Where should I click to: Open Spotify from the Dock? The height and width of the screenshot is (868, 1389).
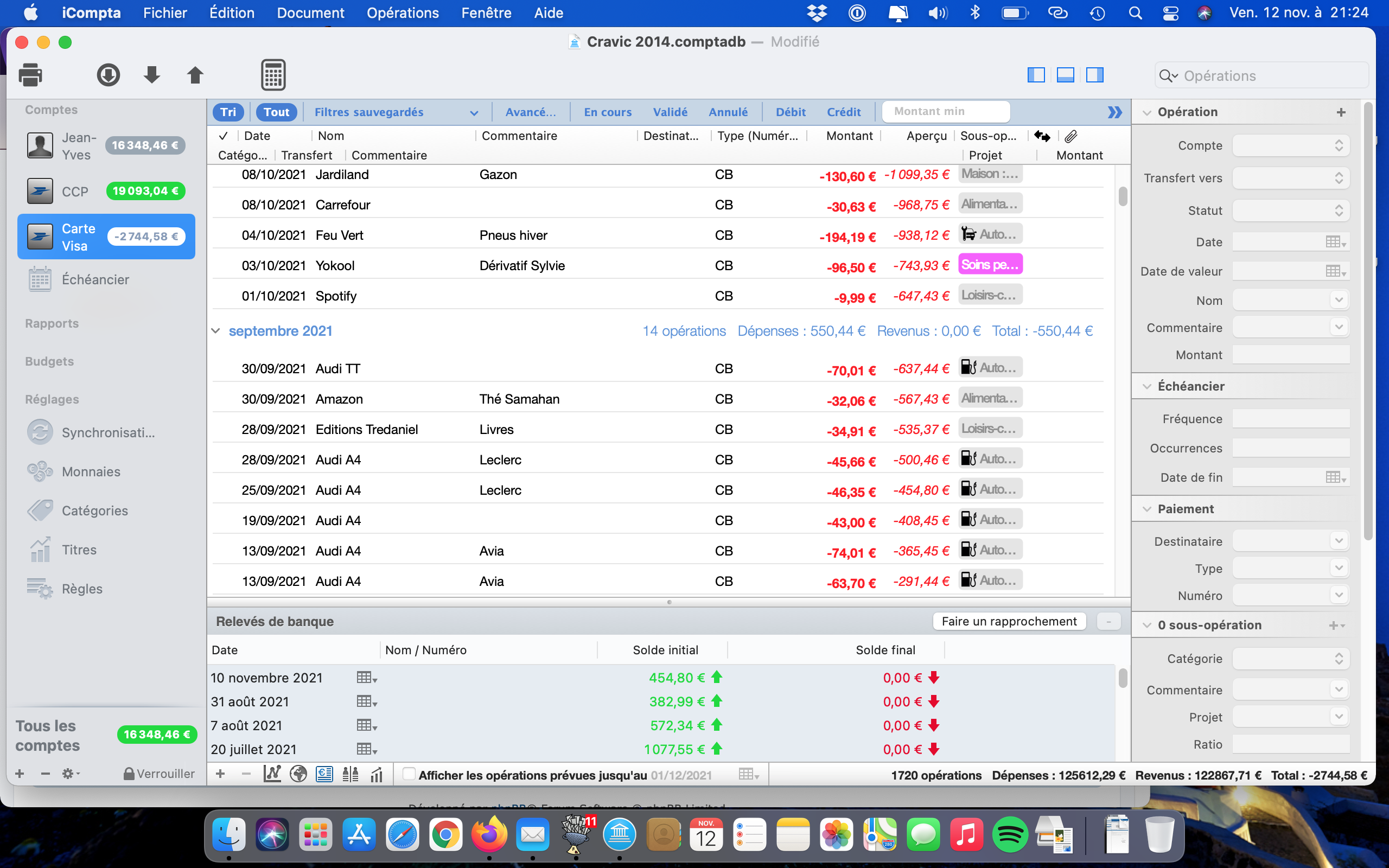coord(1010,835)
